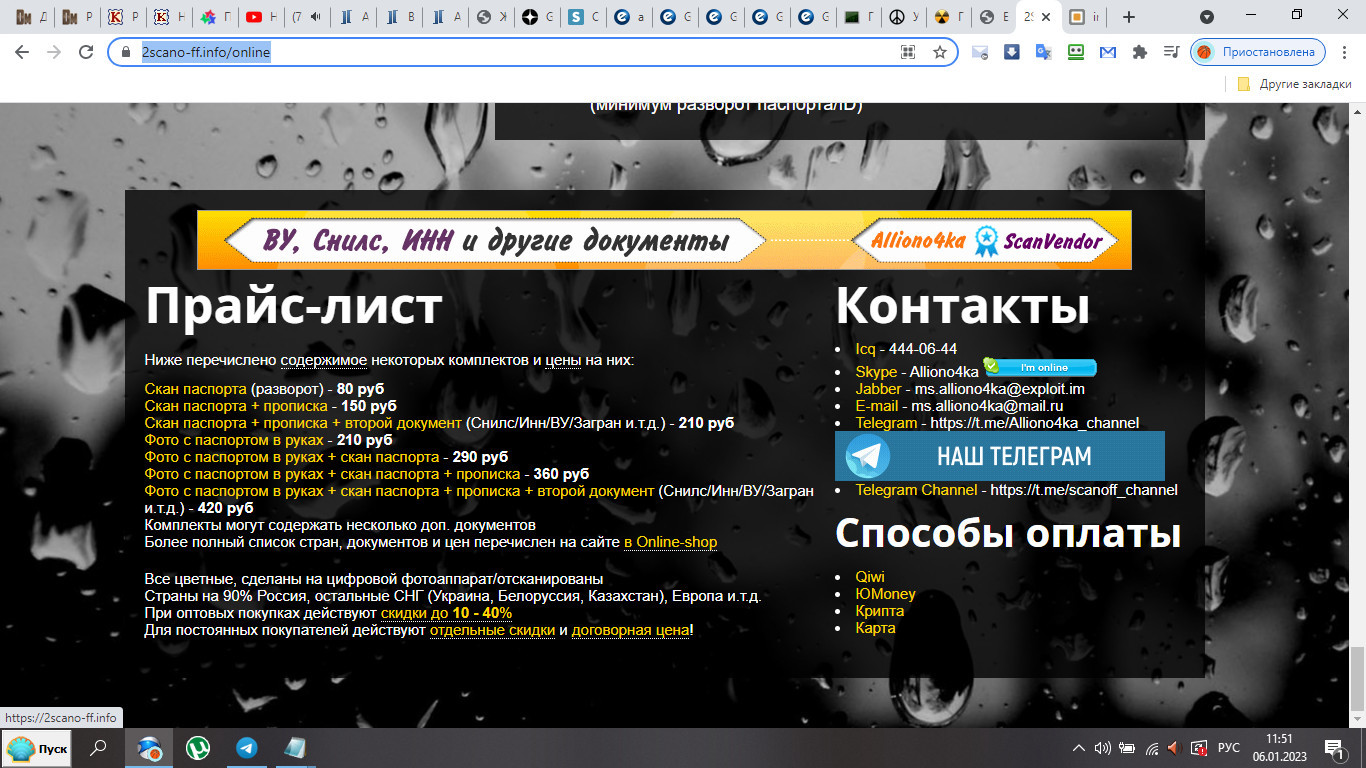The width and height of the screenshot is (1366, 768).
Task: Close the active 2scano tab
Action: [1046, 17]
